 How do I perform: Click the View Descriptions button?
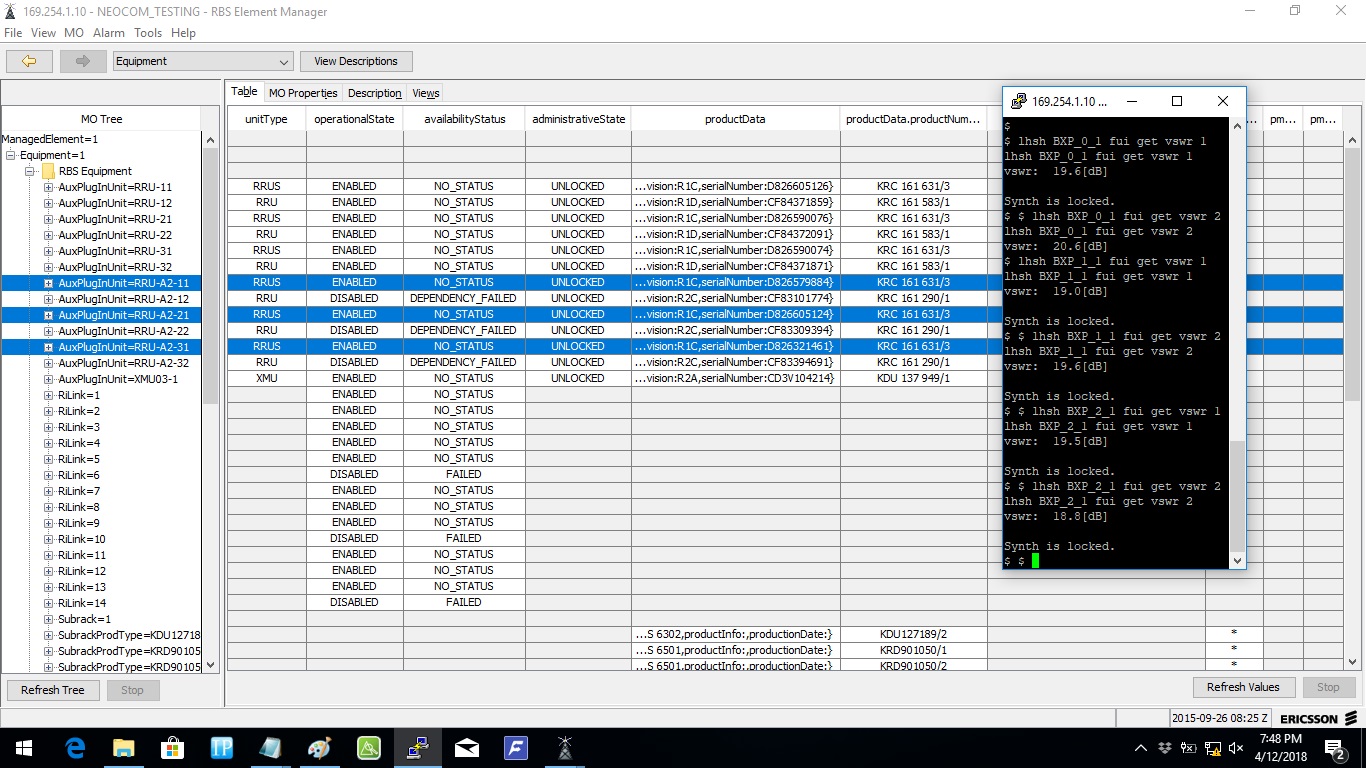pos(356,61)
